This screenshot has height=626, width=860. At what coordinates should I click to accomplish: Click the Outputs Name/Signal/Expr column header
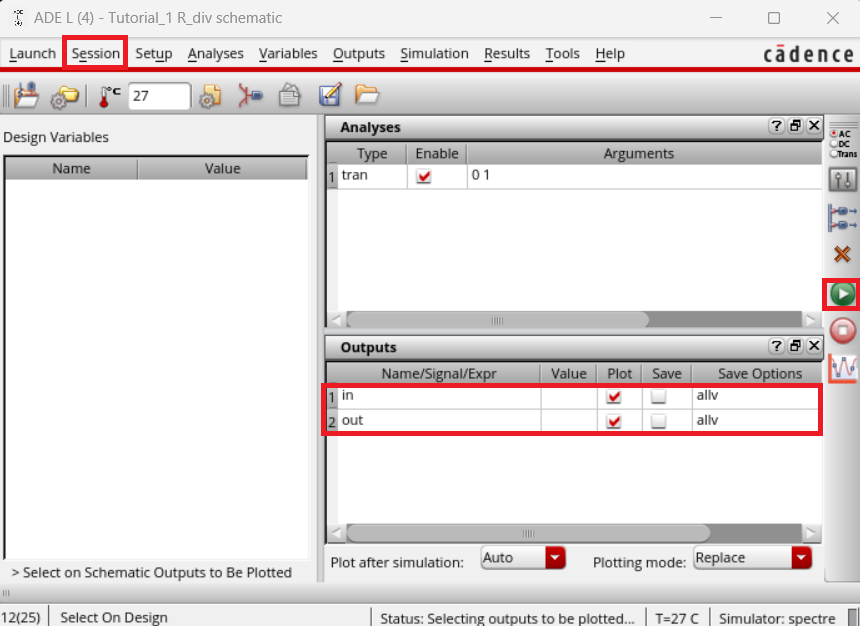click(439, 374)
